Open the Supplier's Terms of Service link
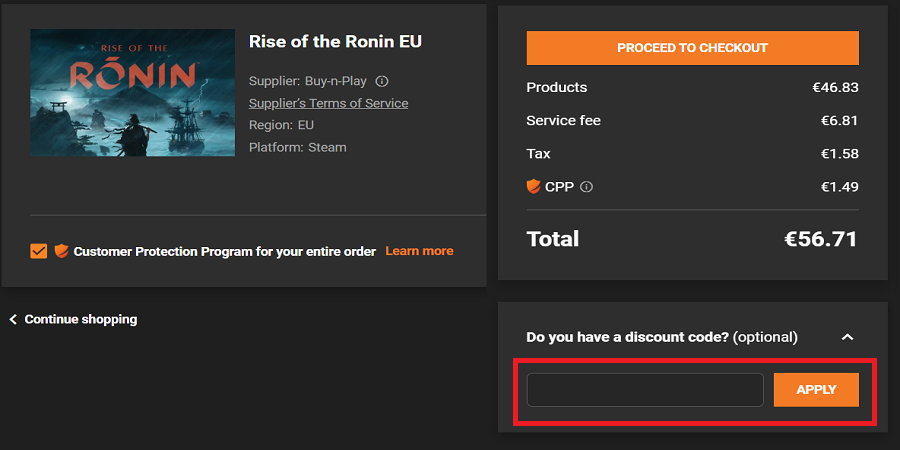This screenshot has height=450, width=900. click(x=328, y=103)
